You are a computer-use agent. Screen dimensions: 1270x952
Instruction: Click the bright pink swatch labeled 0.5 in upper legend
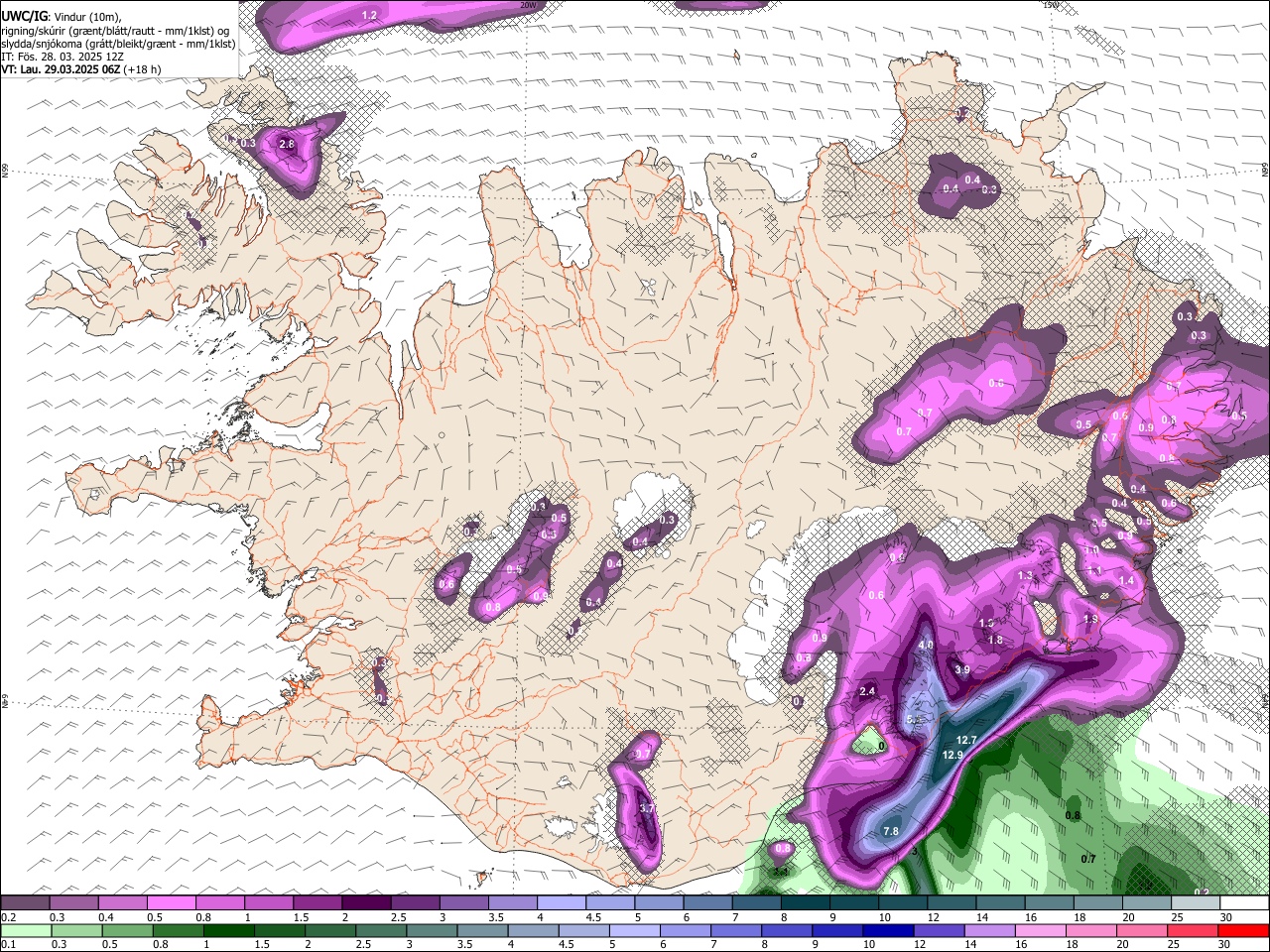(171, 903)
